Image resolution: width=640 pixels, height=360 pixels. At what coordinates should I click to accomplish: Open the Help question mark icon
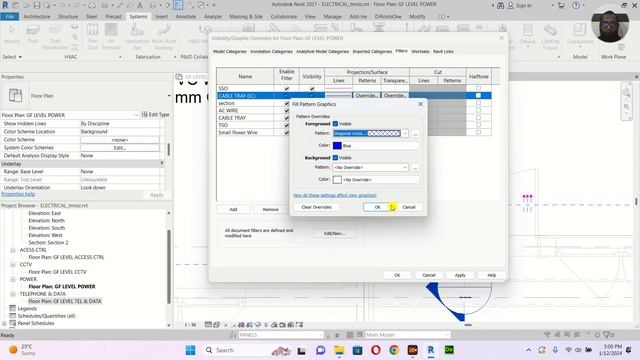[x=576, y=5]
